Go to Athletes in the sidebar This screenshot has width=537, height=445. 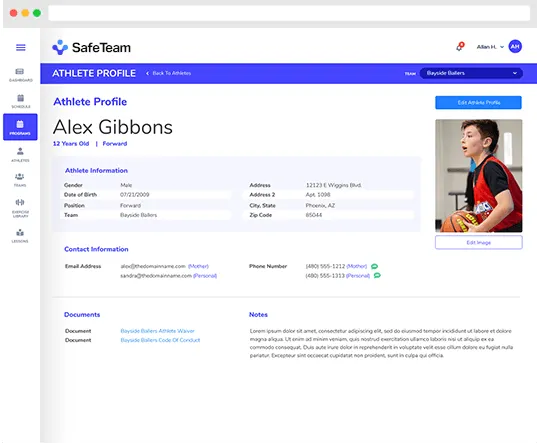(20, 154)
